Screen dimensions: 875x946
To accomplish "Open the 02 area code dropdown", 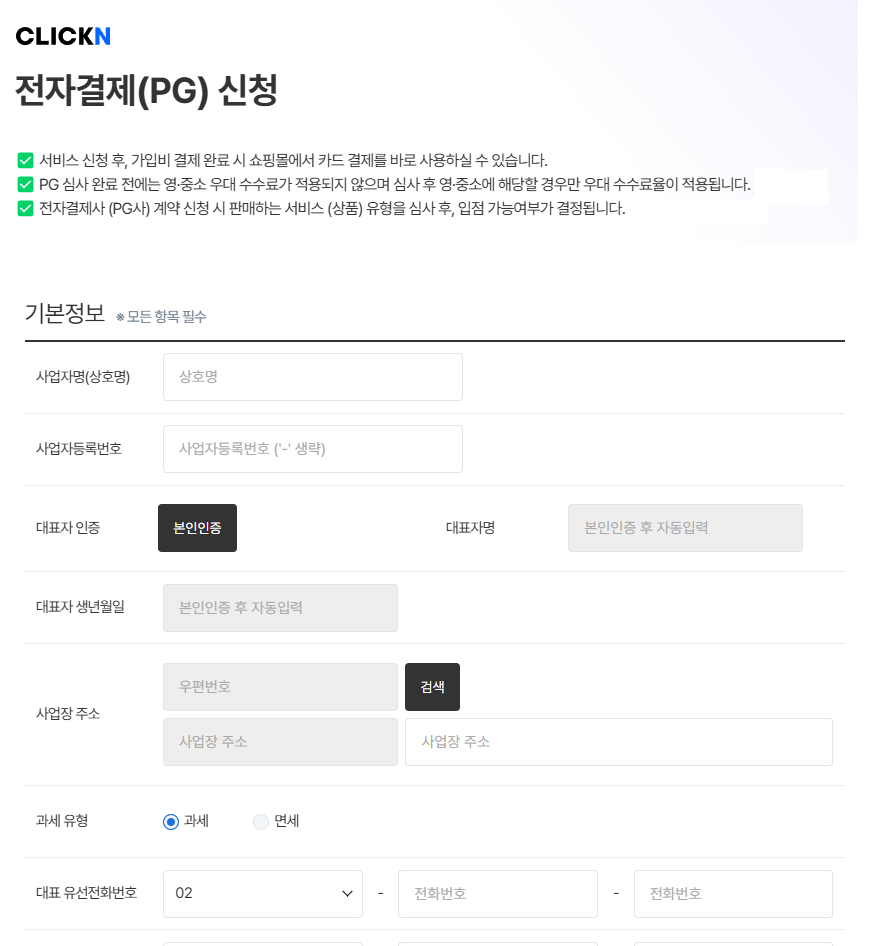I will [262, 893].
